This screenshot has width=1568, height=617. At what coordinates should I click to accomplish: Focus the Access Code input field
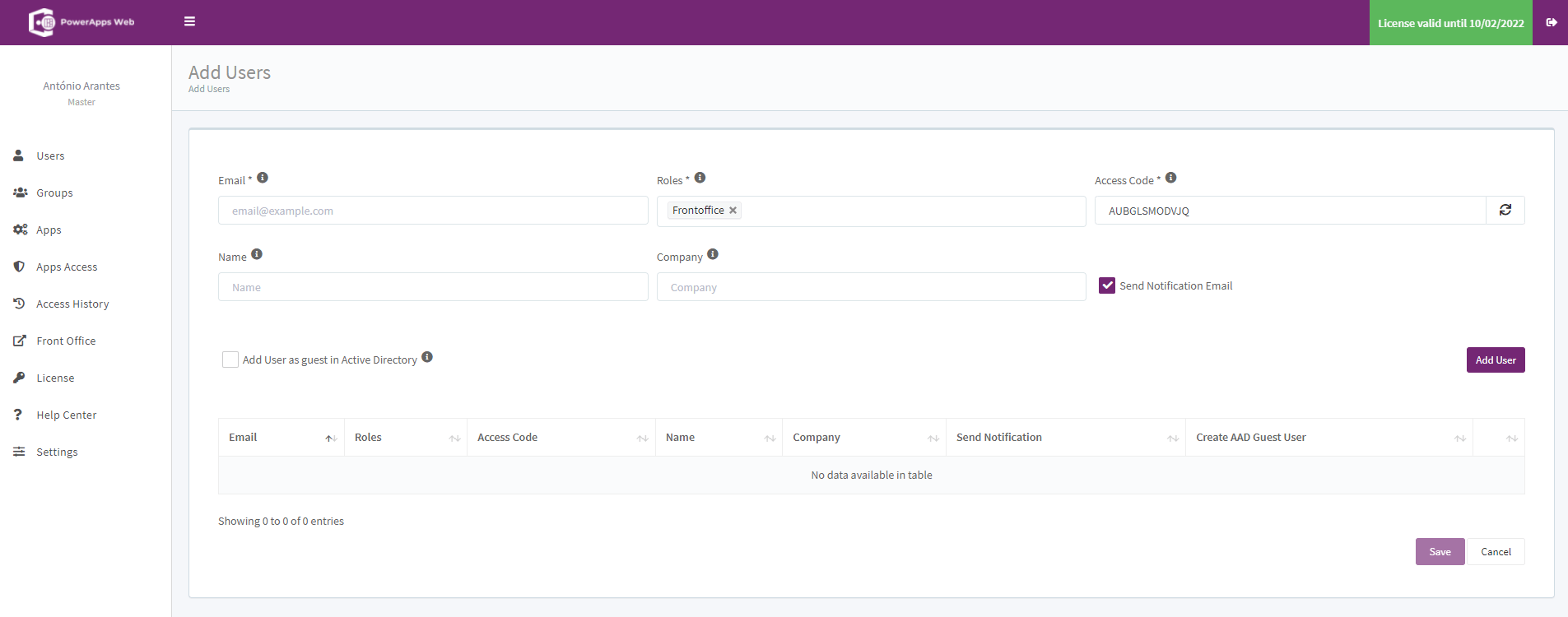1290,211
